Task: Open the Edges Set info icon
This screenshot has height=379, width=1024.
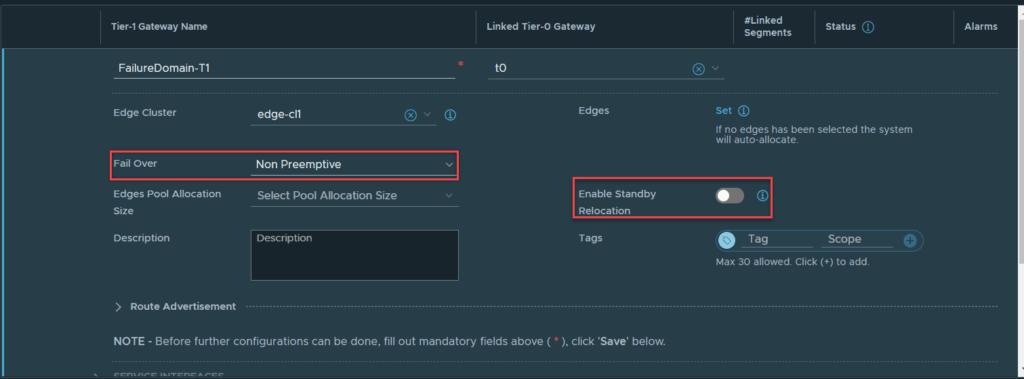Action: click(x=743, y=111)
